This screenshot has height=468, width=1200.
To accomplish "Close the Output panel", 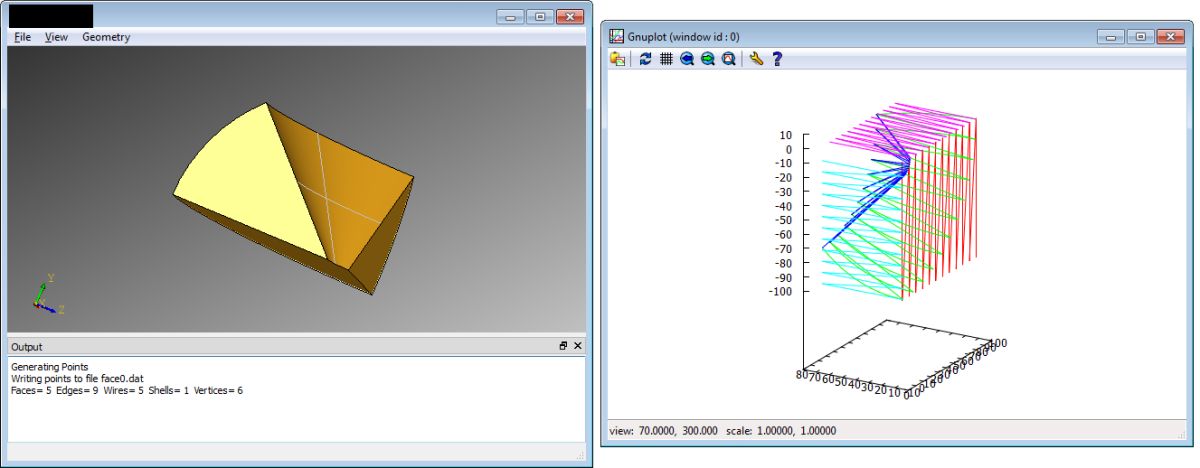I will point(577,346).
